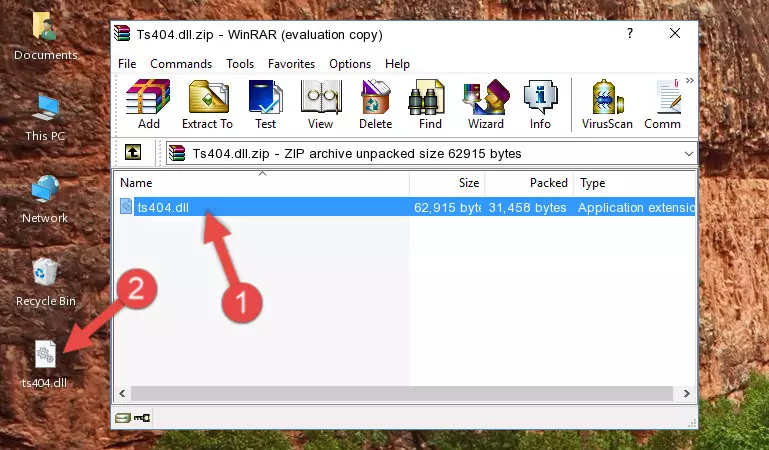This screenshot has height=450, width=769.
Task: Click the 31,458 bytes packed cell
Action: pos(527,207)
